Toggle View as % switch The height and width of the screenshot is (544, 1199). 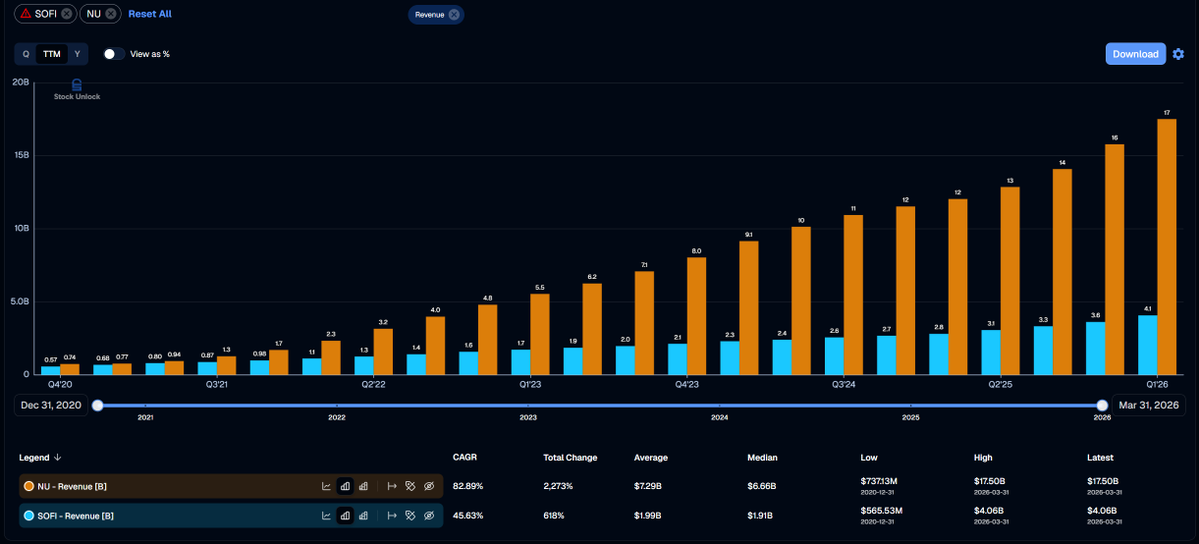pyautogui.click(x=114, y=54)
